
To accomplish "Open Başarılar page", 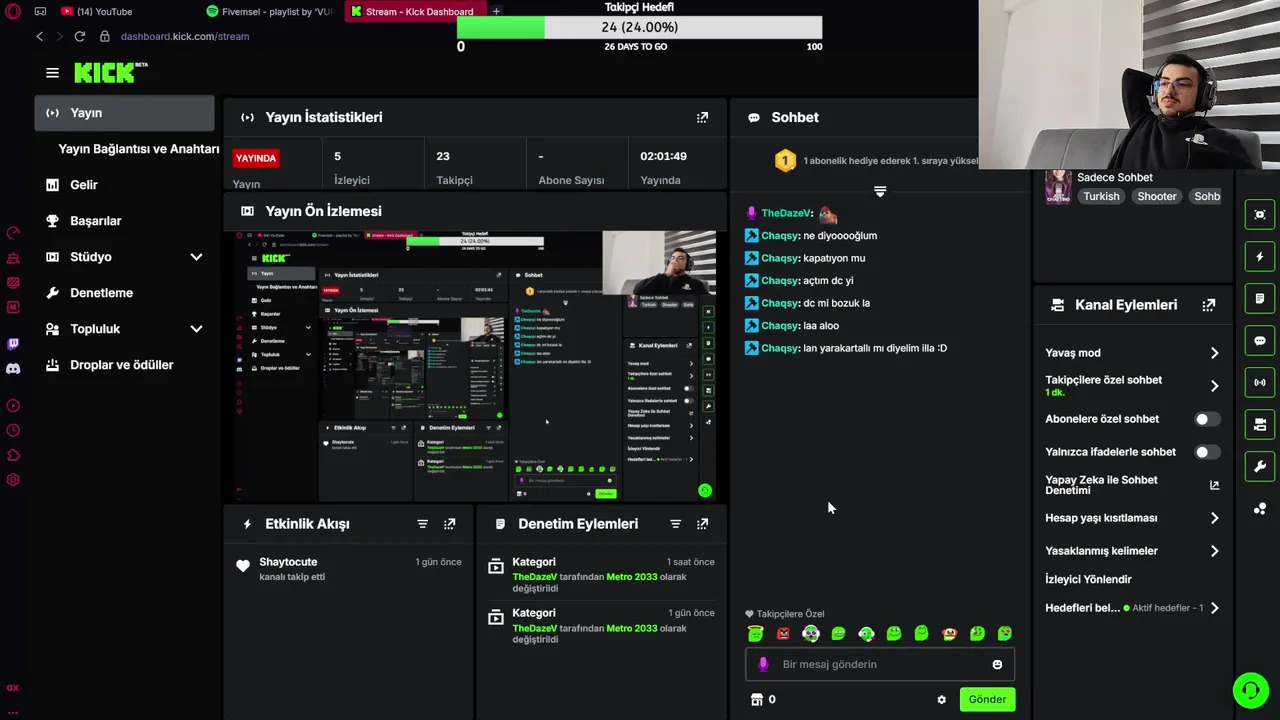I will click(95, 221).
